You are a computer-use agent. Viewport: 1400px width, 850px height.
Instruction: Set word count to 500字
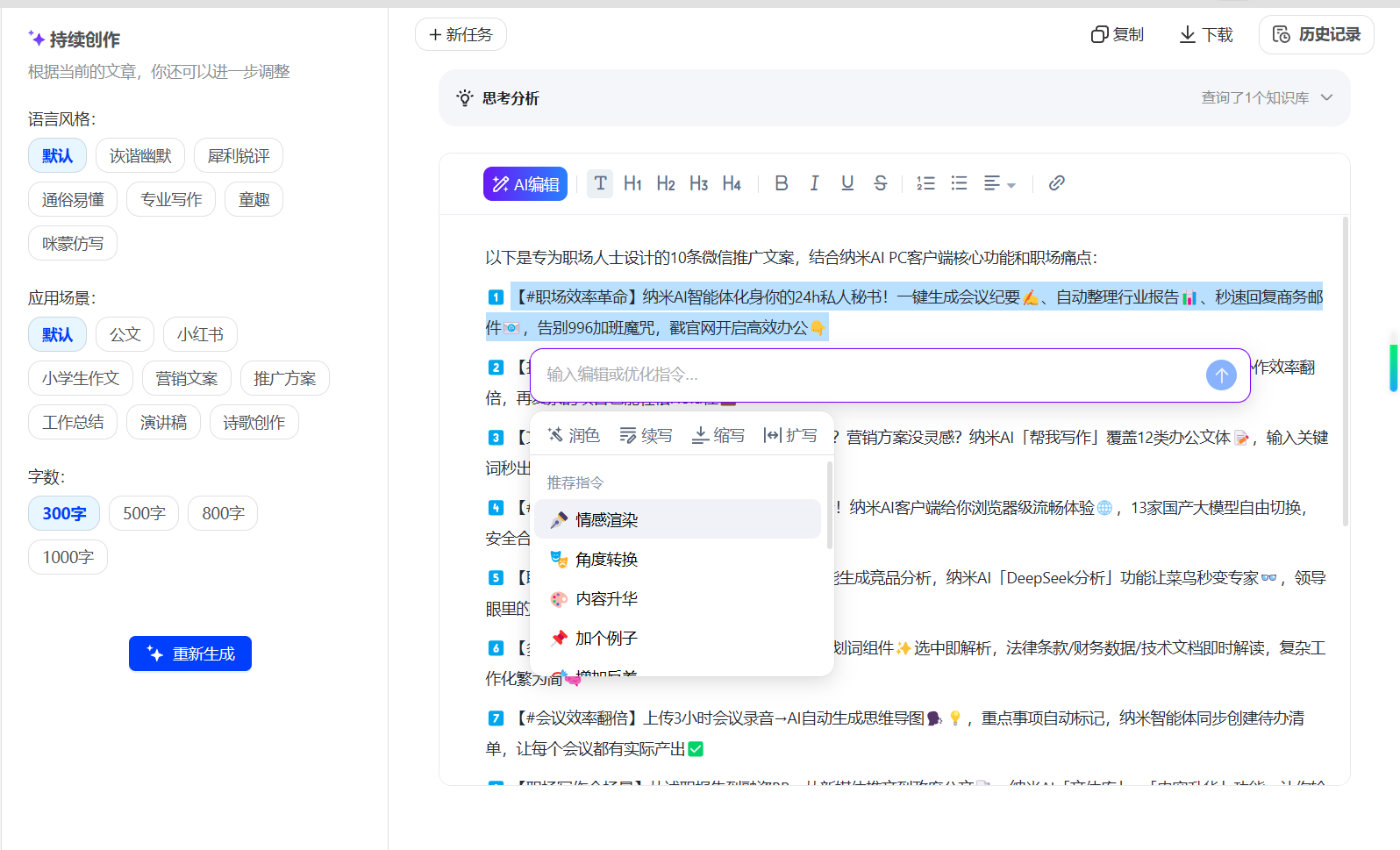[x=144, y=514]
